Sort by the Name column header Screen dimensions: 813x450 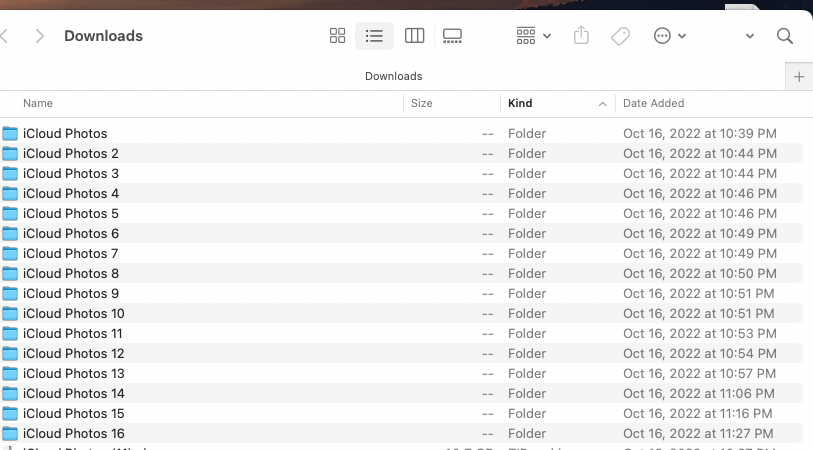point(38,103)
